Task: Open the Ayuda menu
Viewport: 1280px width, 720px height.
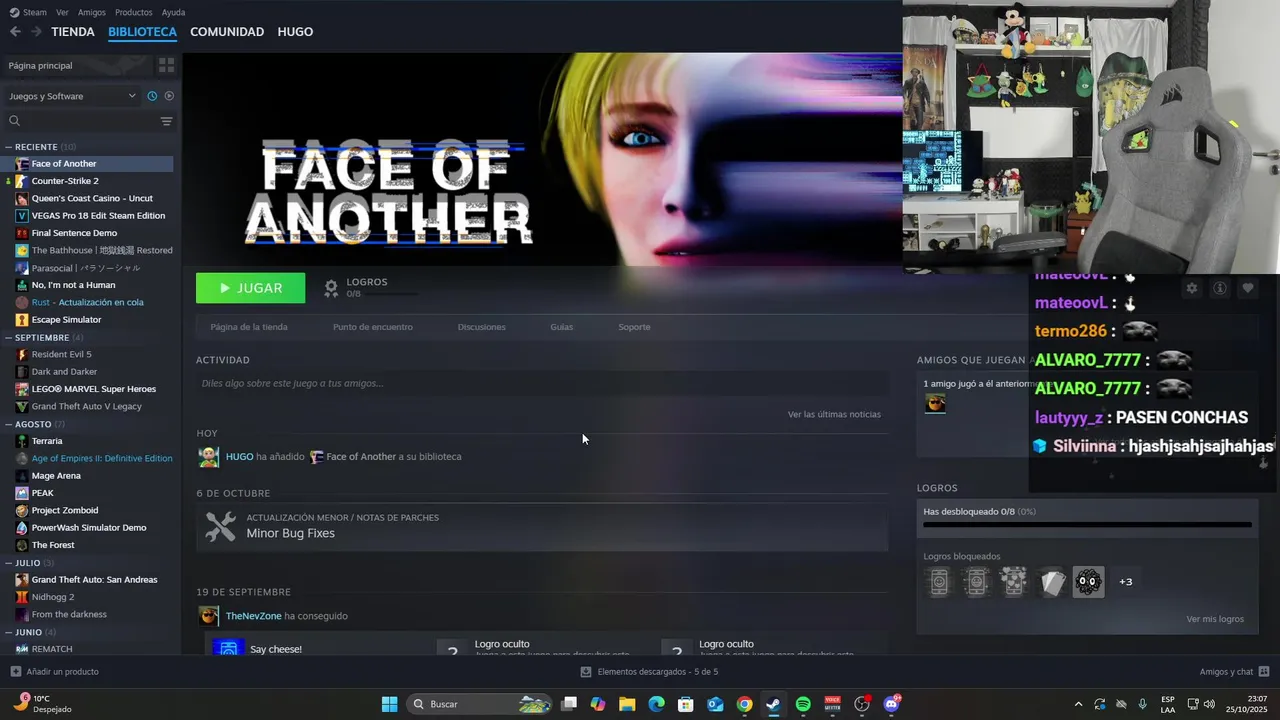Action: pyautogui.click(x=173, y=12)
